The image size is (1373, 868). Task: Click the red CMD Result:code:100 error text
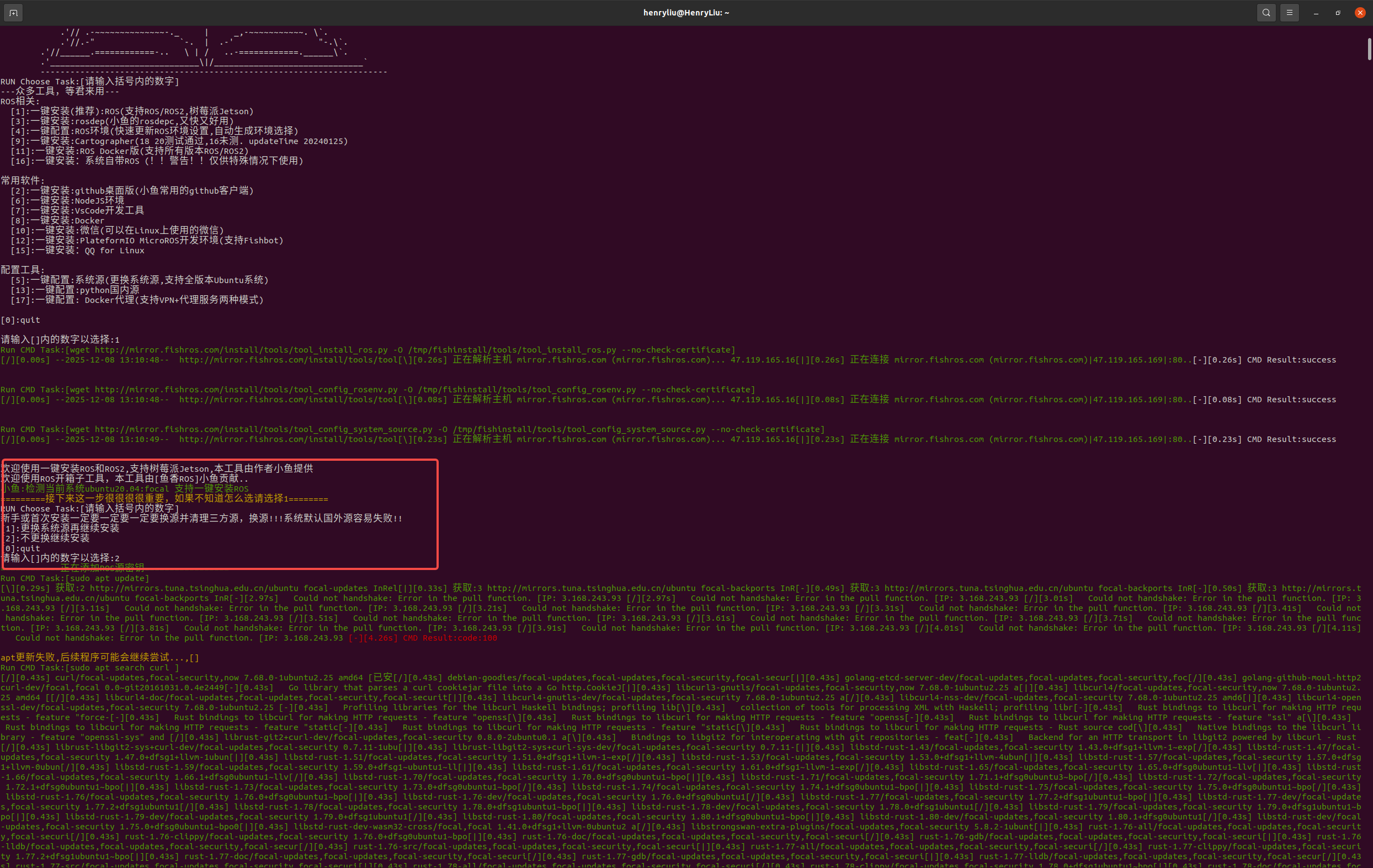pyautogui.click(x=449, y=637)
